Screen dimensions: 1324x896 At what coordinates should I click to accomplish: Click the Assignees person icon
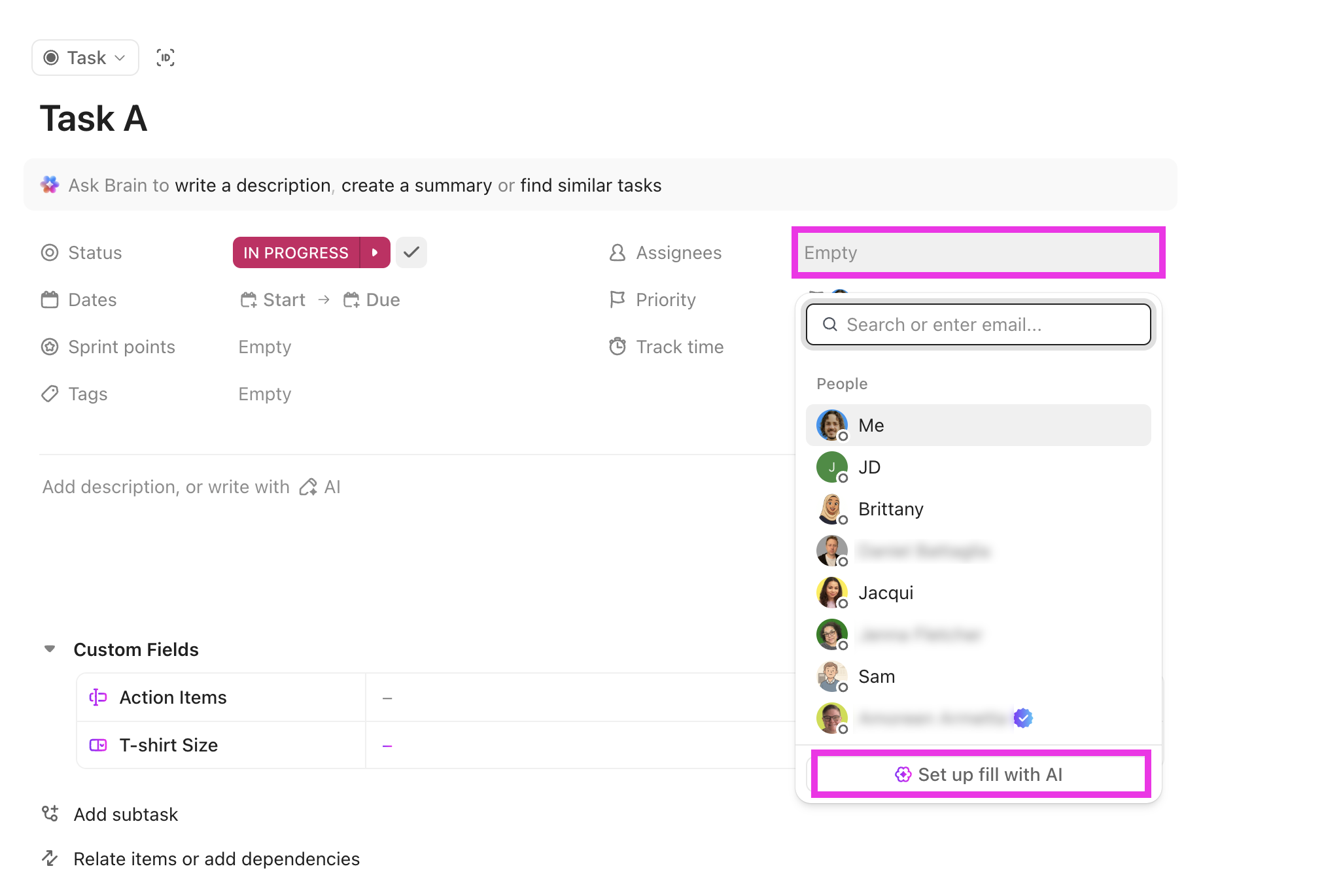coord(617,252)
